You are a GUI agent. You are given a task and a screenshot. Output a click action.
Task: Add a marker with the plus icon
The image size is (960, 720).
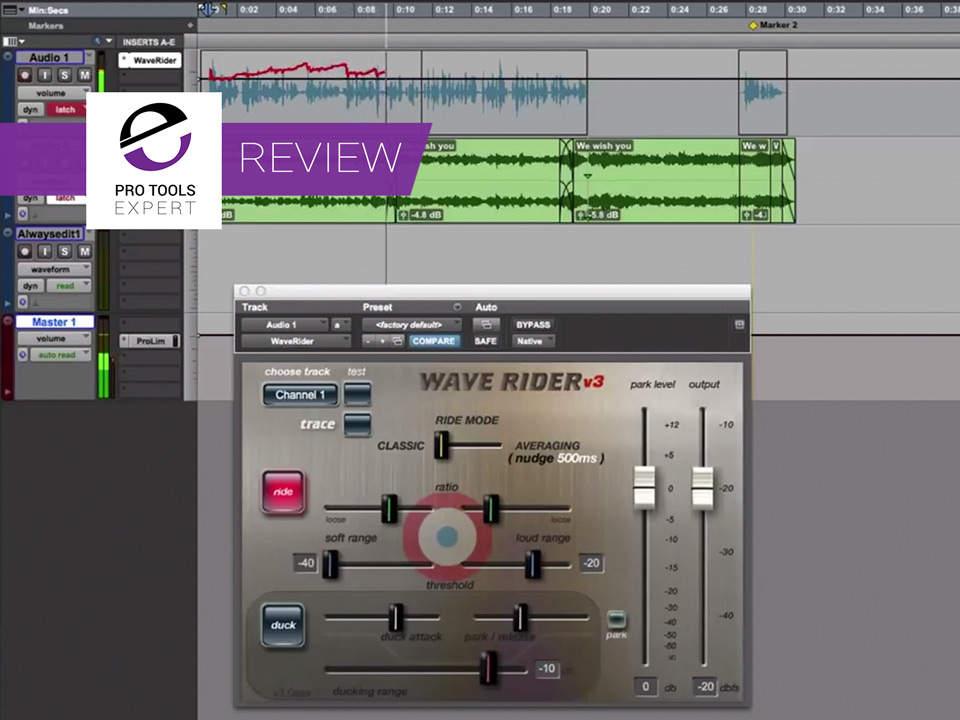(x=190, y=25)
